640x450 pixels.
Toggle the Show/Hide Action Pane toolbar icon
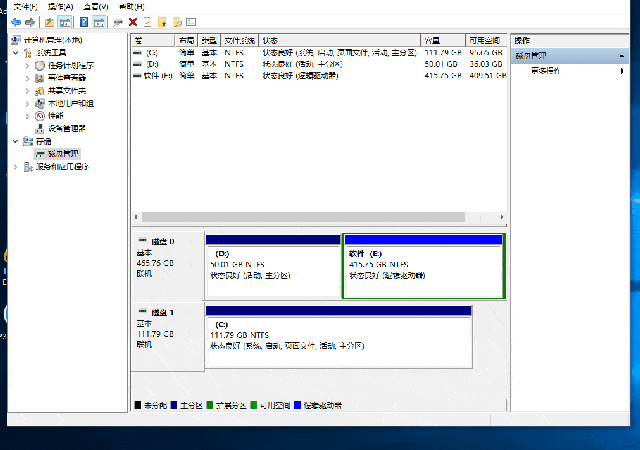click(99, 22)
